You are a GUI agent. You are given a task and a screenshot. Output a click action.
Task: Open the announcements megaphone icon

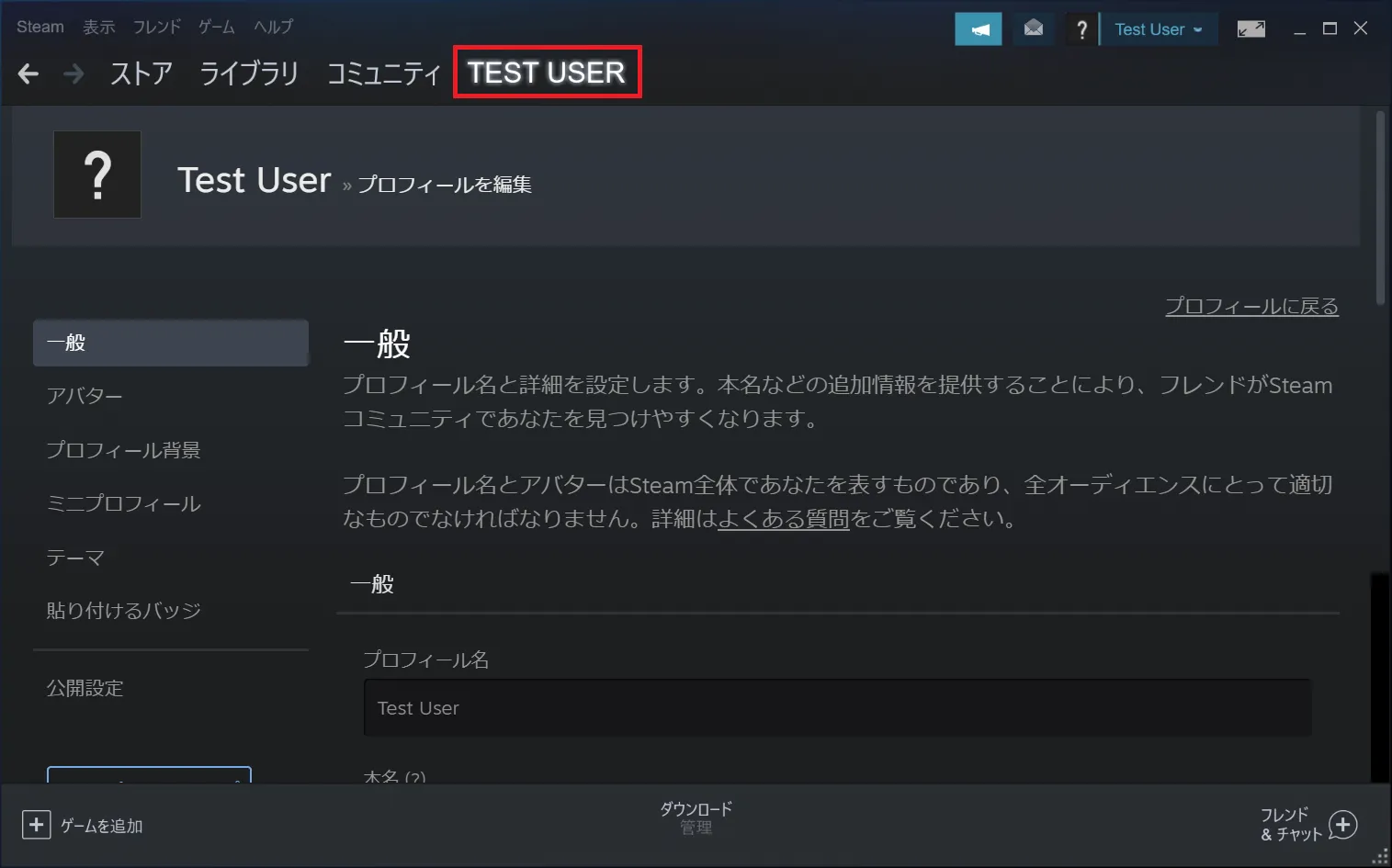click(x=979, y=29)
